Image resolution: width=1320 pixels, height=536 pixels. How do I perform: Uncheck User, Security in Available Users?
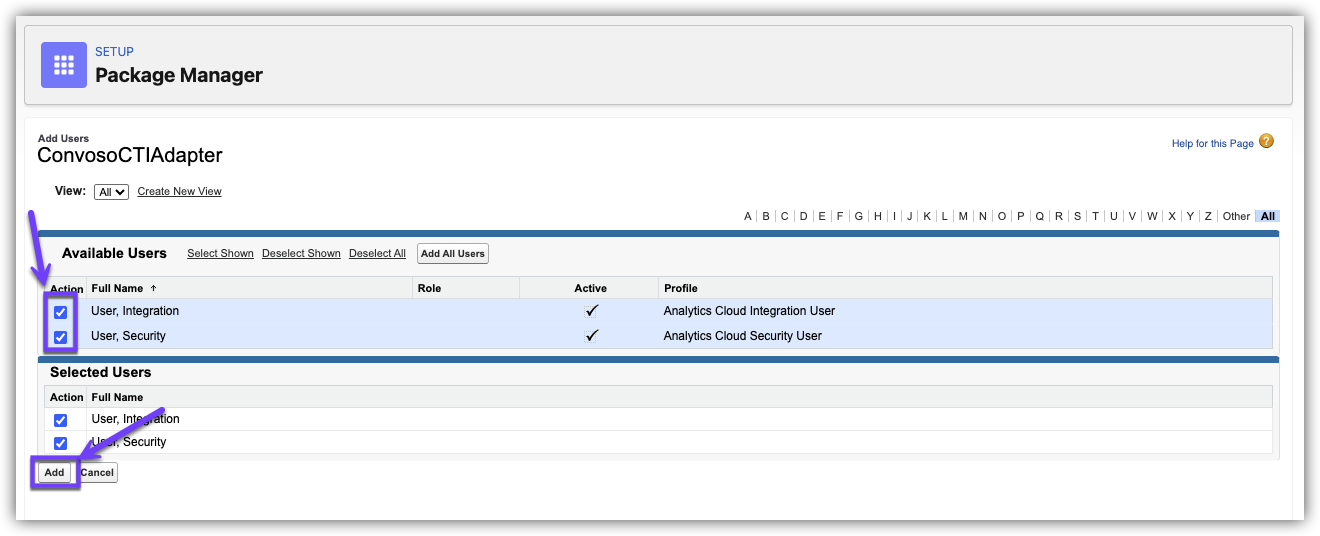[x=61, y=337]
